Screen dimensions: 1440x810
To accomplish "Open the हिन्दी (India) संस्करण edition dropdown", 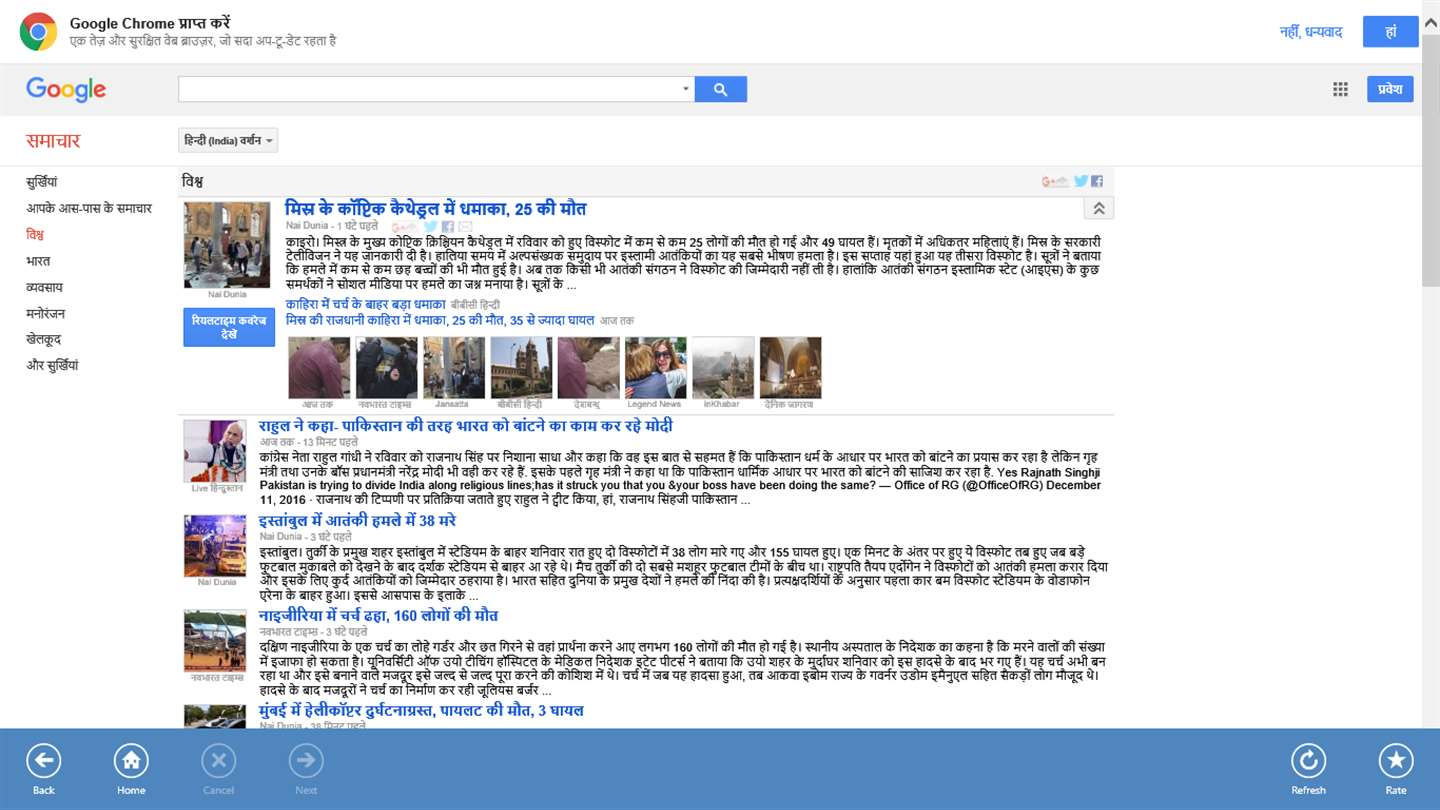I will coord(228,141).
